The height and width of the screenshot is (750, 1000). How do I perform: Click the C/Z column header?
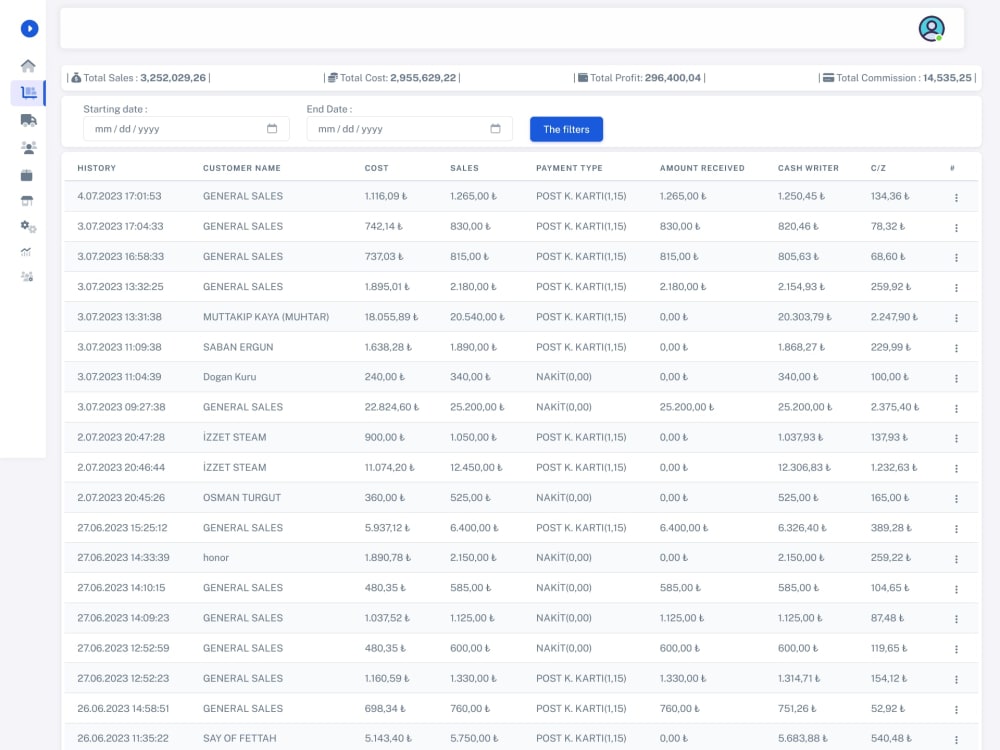coord(878,168)
